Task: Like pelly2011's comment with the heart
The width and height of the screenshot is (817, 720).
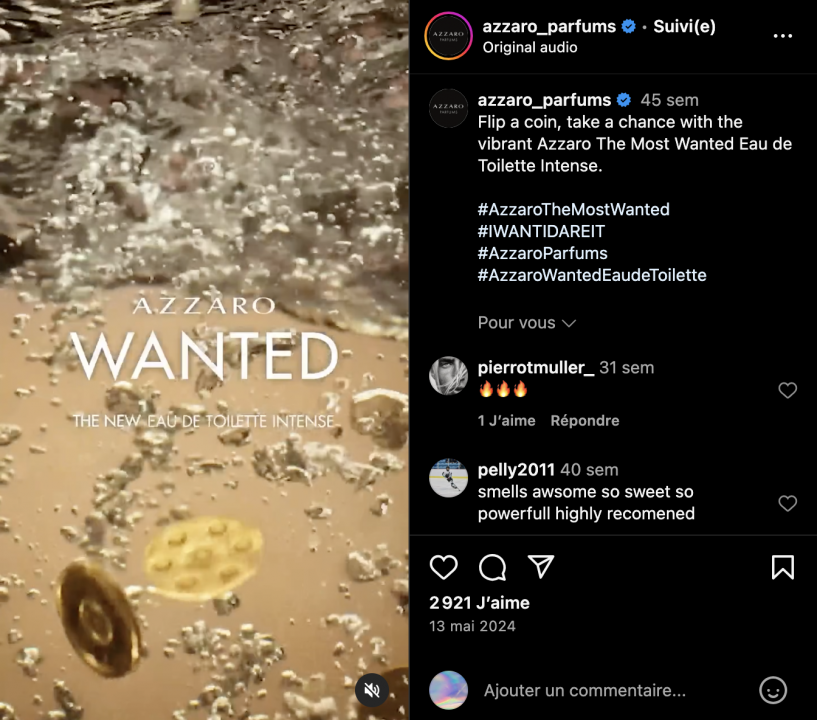Action: tap(787, 503)
